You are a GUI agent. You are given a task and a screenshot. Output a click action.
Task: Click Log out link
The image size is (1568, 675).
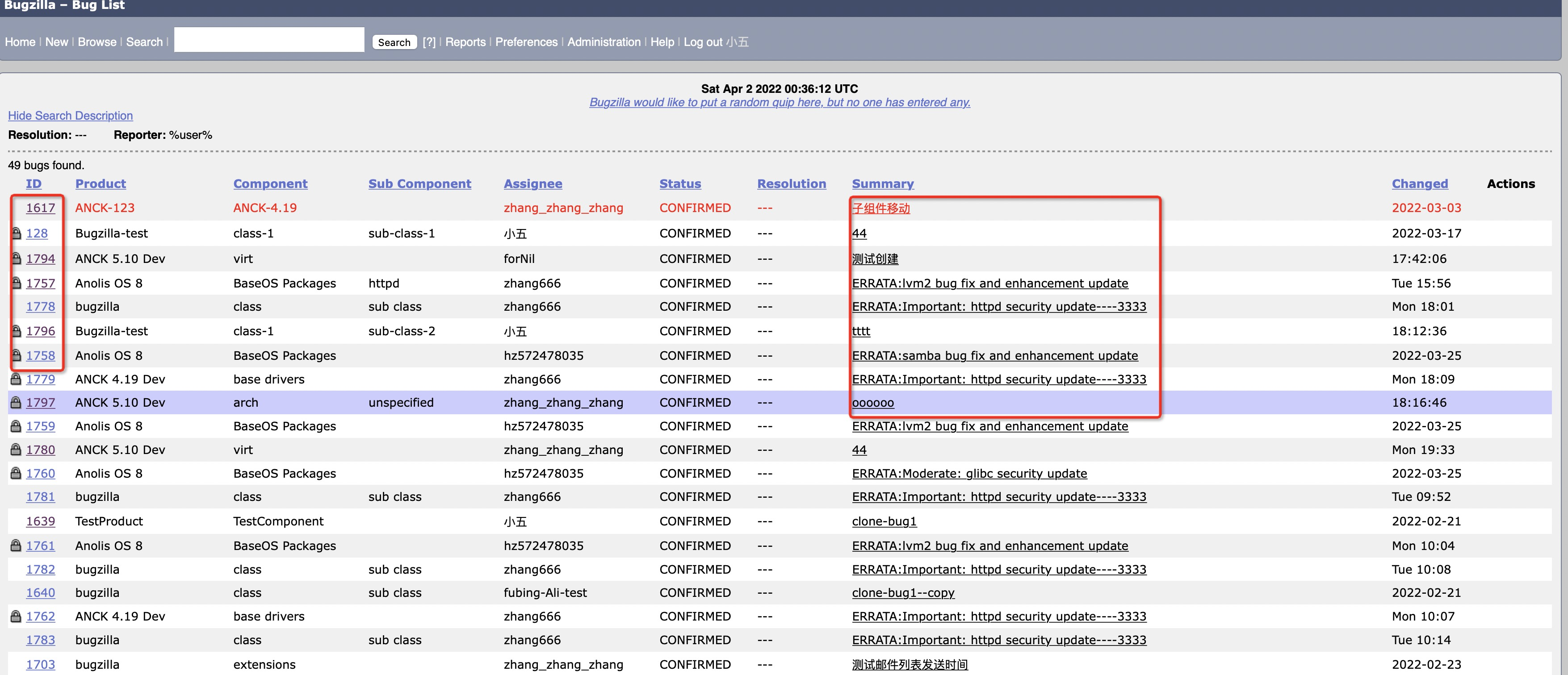(703, 42)
